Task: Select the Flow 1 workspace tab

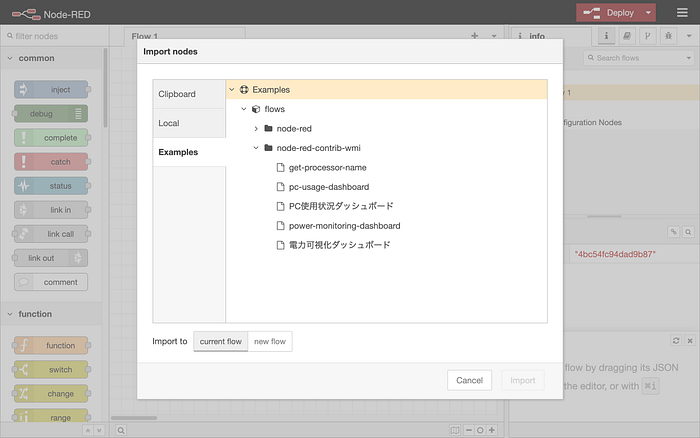Action: coord(184,36)
